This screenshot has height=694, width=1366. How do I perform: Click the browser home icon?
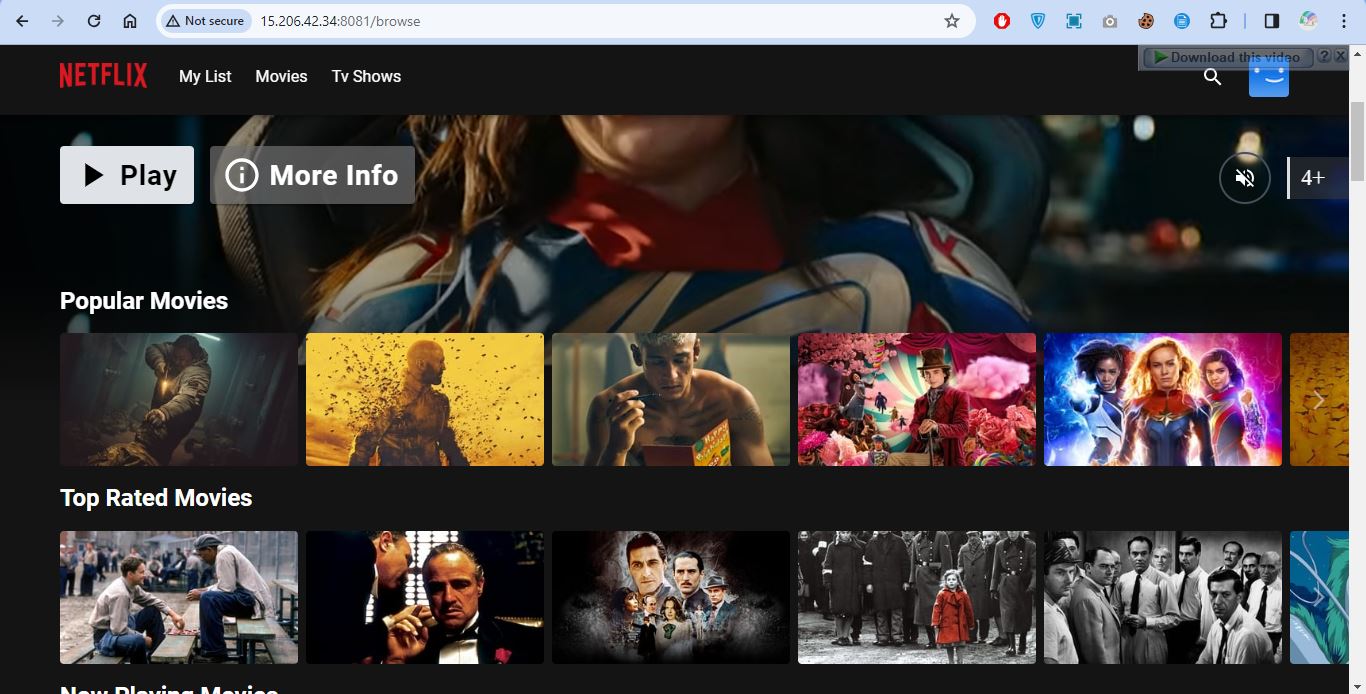[x=130, y=21]
